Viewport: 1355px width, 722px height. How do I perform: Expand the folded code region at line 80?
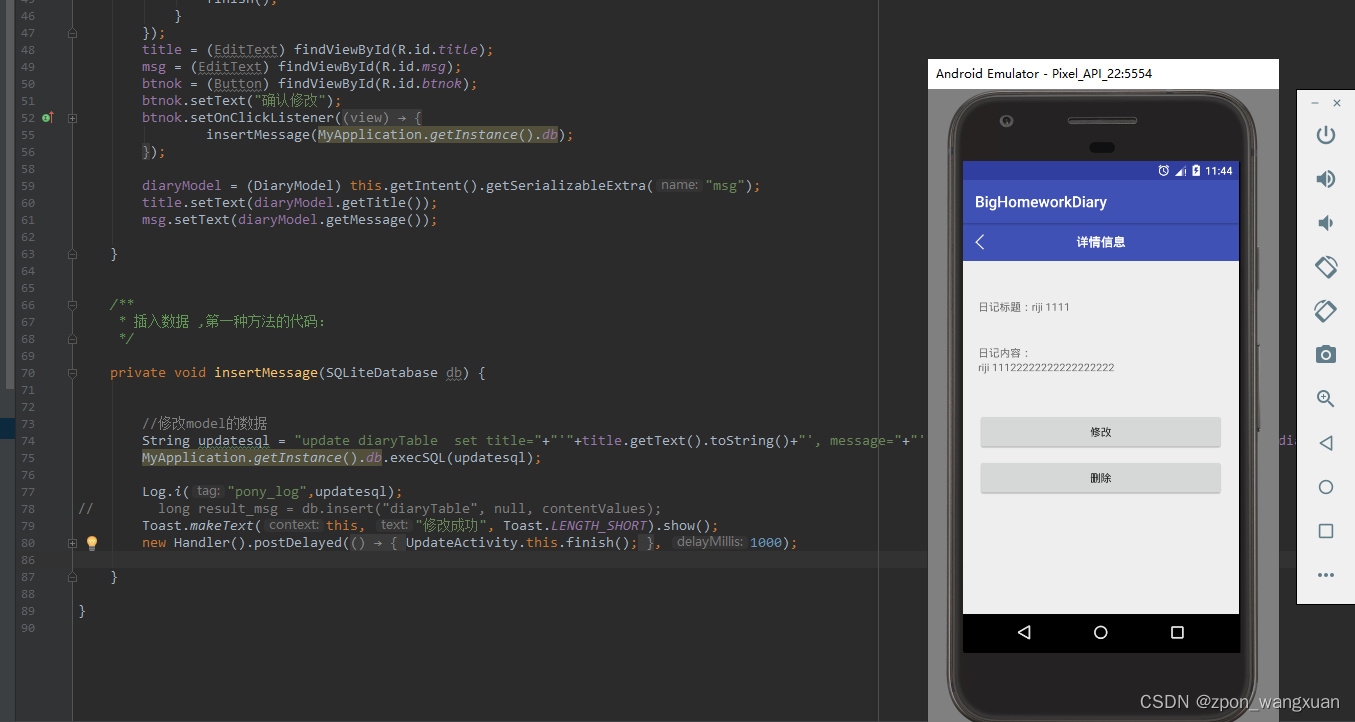coord(70,542)
